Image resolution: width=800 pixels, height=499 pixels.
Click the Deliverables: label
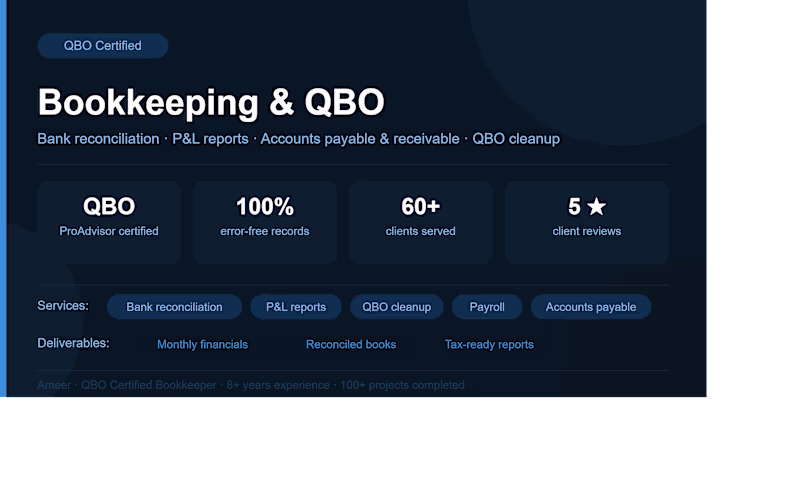pos(73,343)
